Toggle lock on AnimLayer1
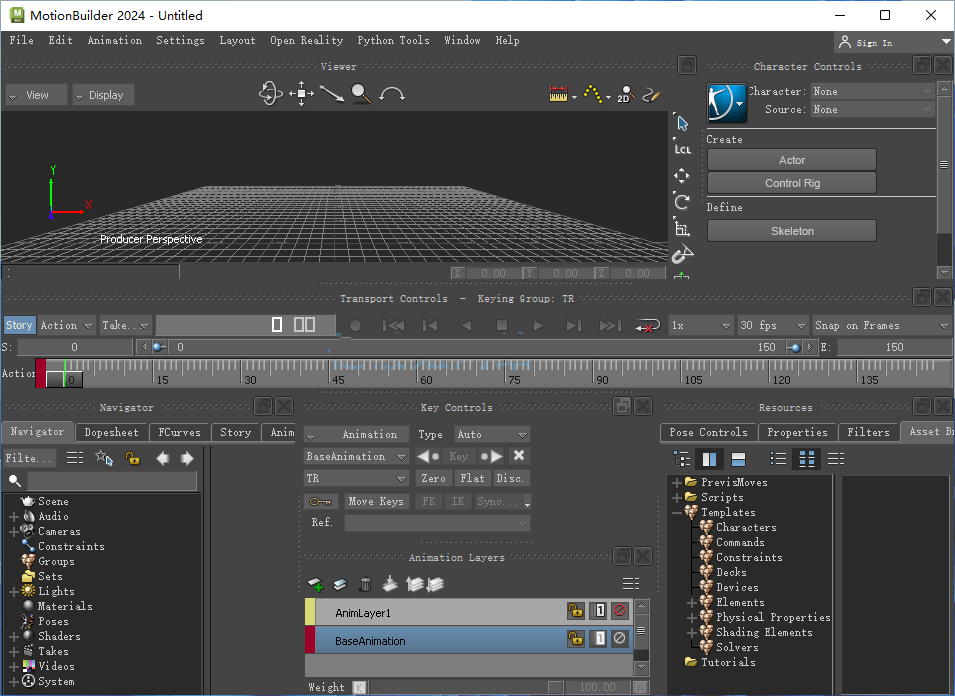This screenshot has height=696, width=955. 575,610
